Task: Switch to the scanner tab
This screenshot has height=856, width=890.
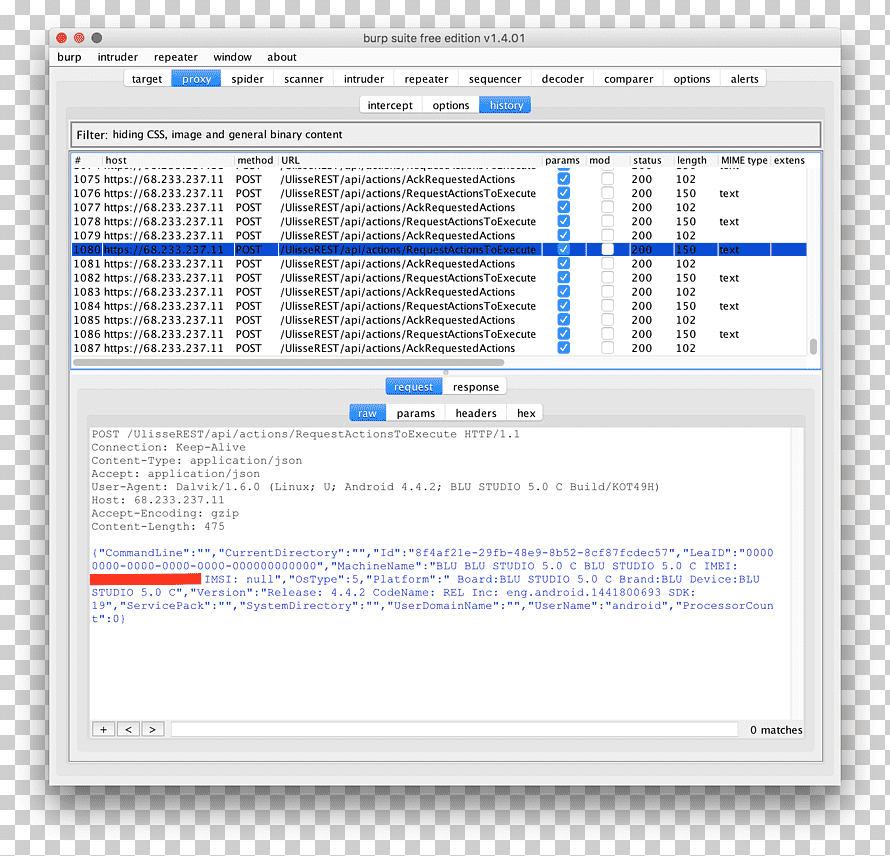Action: click(x=304, y=79)
